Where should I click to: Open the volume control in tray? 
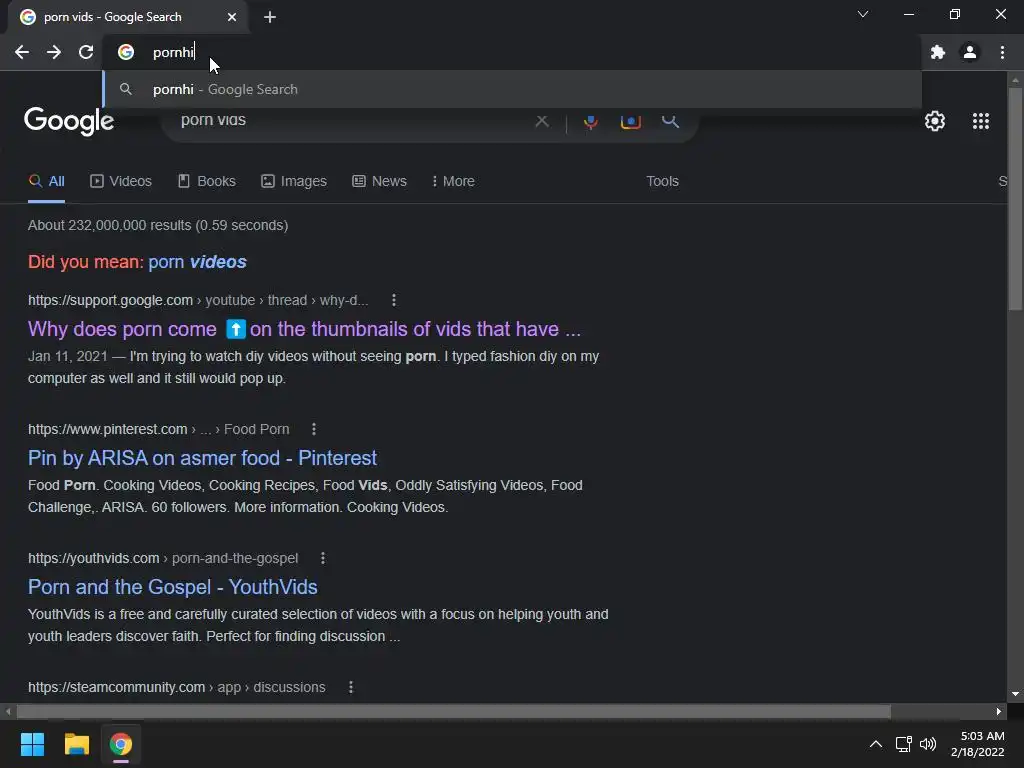click(x=927, y=744)
